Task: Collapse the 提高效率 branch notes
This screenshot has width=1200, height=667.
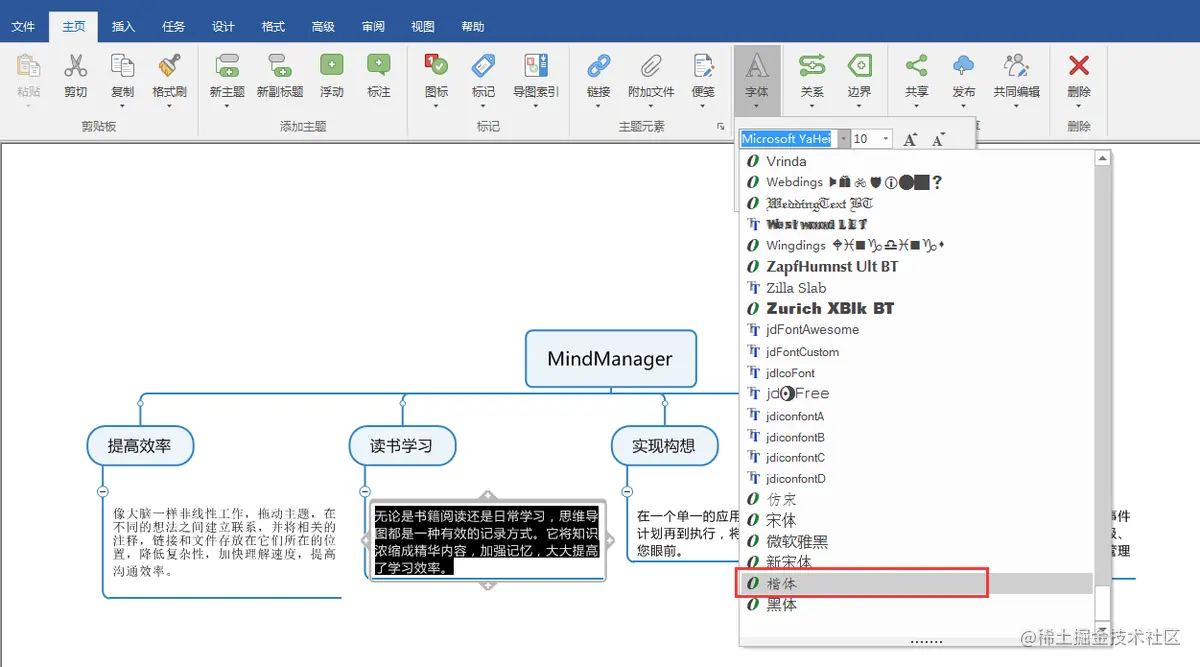Action: [102, 491]
